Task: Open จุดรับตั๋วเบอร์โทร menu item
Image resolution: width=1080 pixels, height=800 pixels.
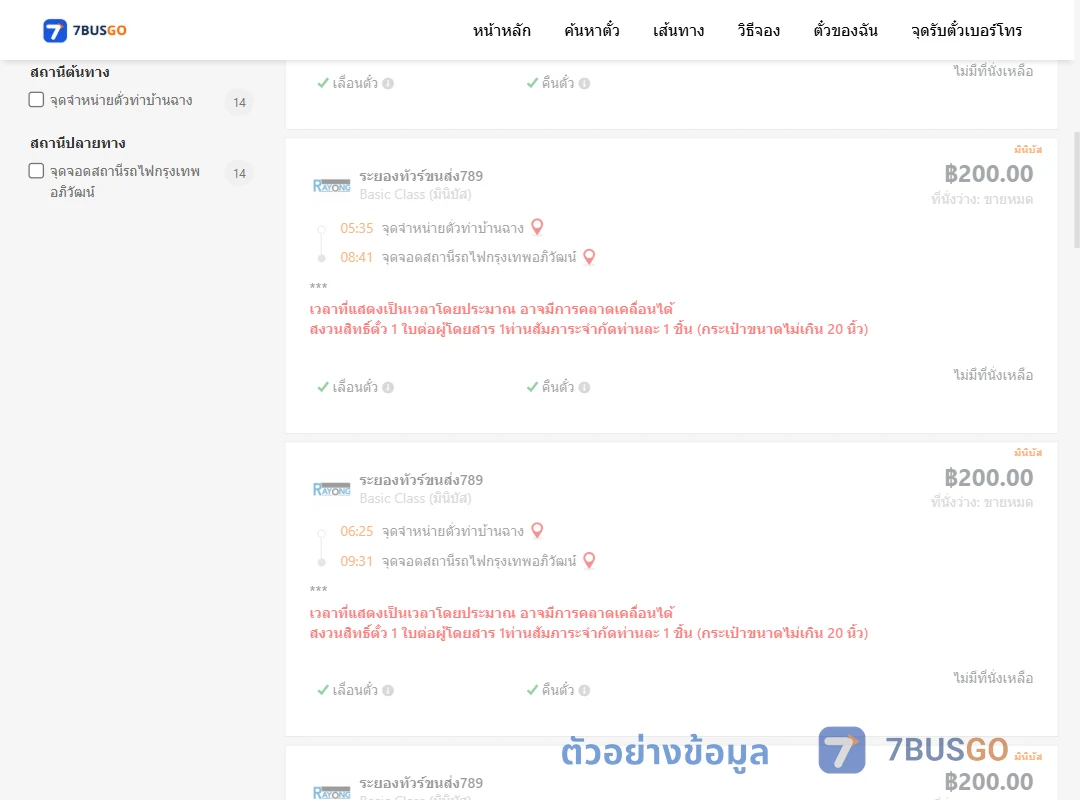Action: [966, 30]
